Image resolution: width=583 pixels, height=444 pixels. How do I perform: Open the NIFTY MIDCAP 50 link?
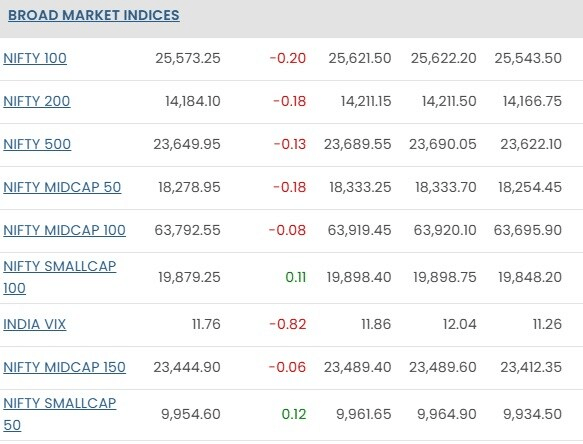pyautogui.click(x=62, y=187)
